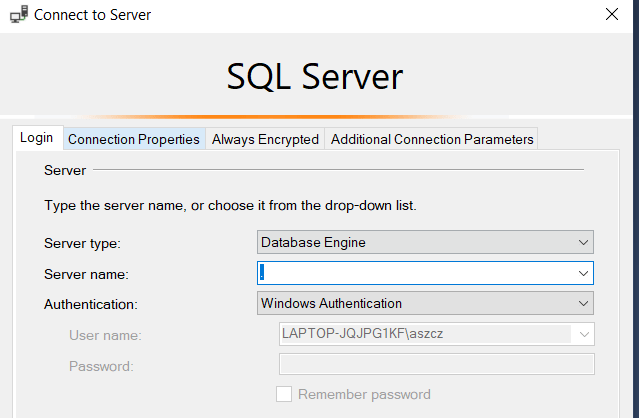639x418 pixels.
Task: Click the Server name label
Action: [86, 274]
